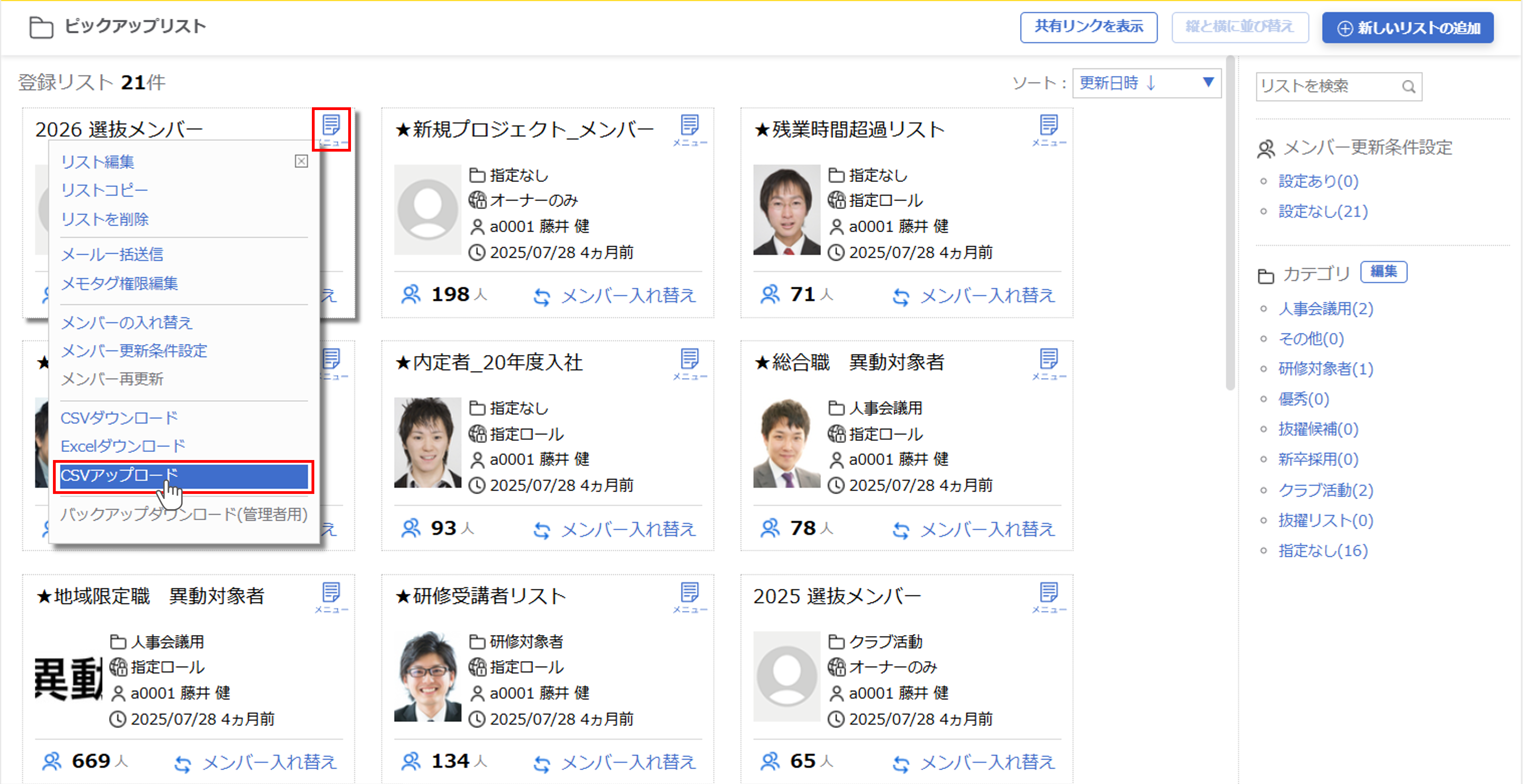Viewport: 1523px width, 784px height.
Task: Click the search magnifier icon in list search
Action: click(x=1408, y=87)
